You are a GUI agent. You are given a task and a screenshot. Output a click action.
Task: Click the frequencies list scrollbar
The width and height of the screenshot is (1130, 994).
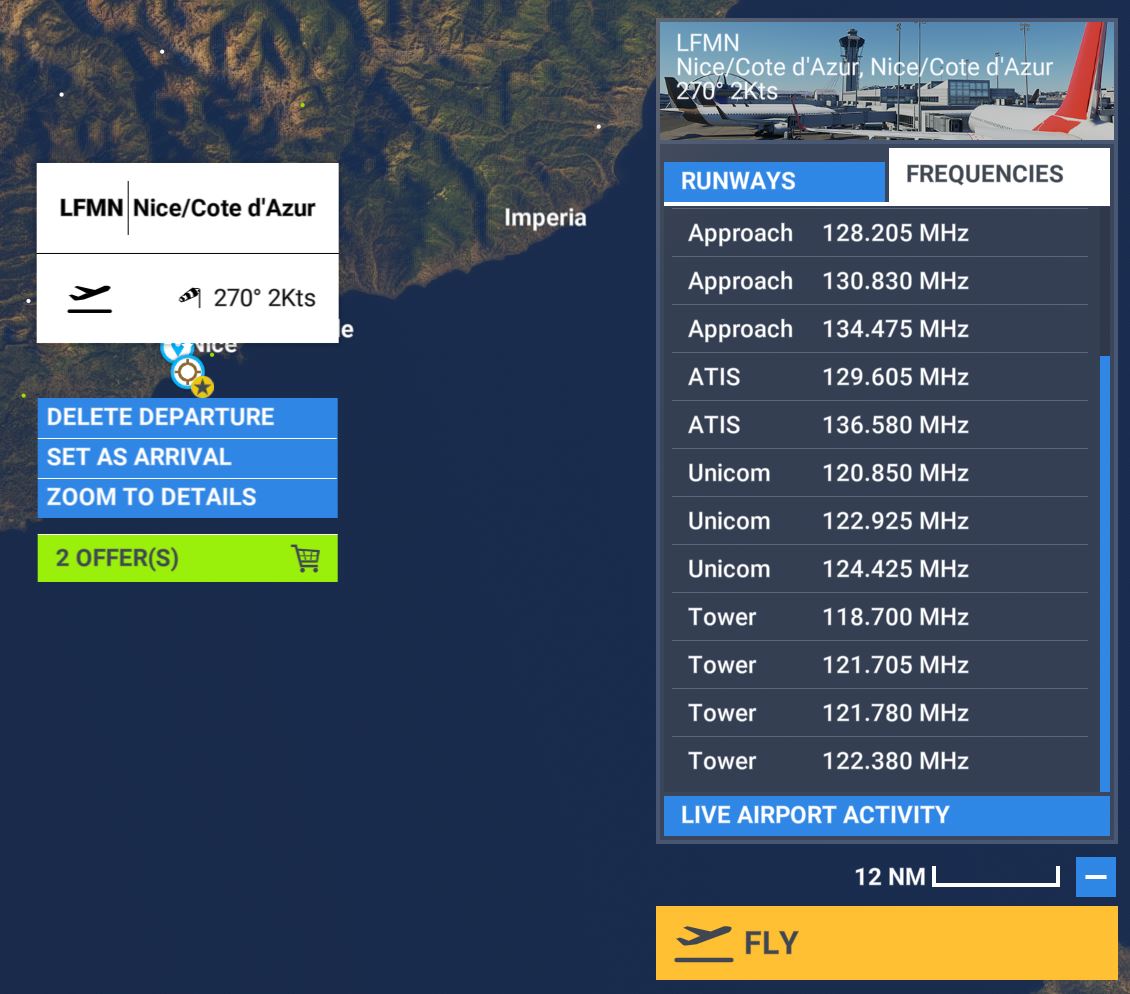[x=1105, y=574]
